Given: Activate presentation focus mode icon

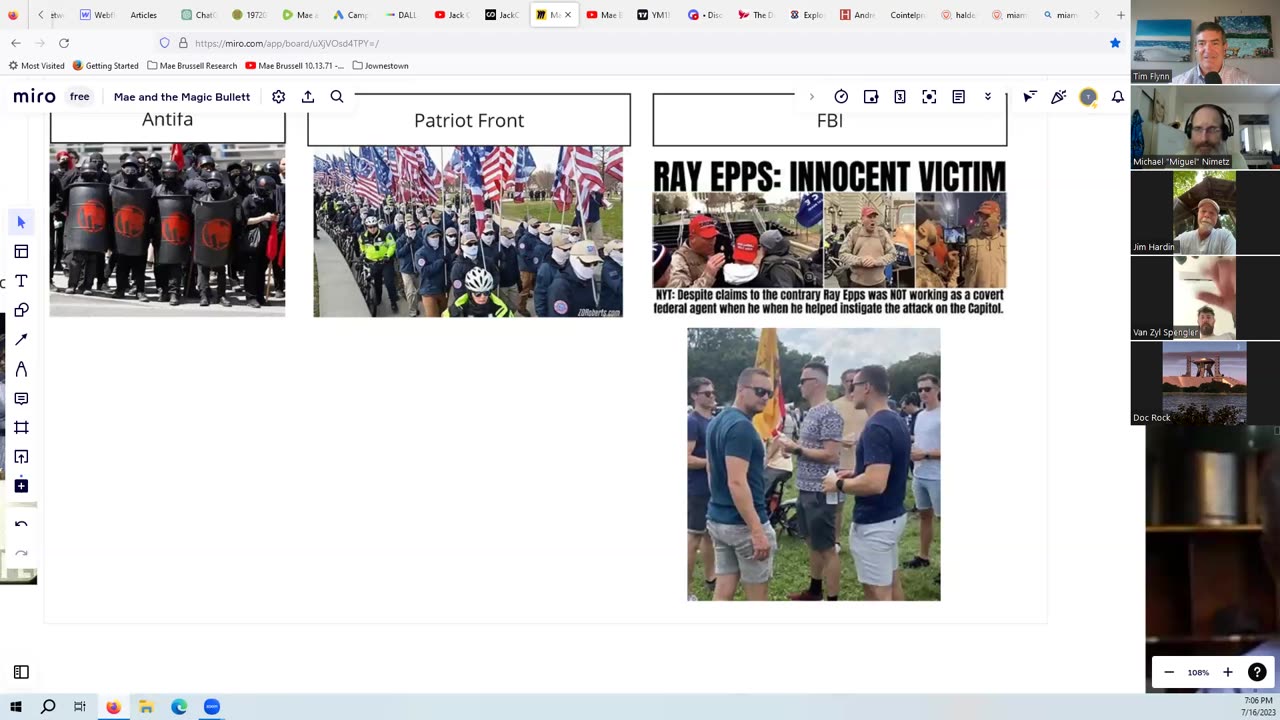Looking at the screenshot, I should click(929, 97).
